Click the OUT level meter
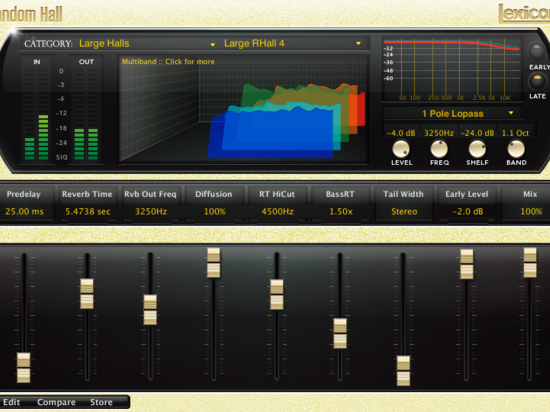Viewport: 550px width, 412px height. 86,114
